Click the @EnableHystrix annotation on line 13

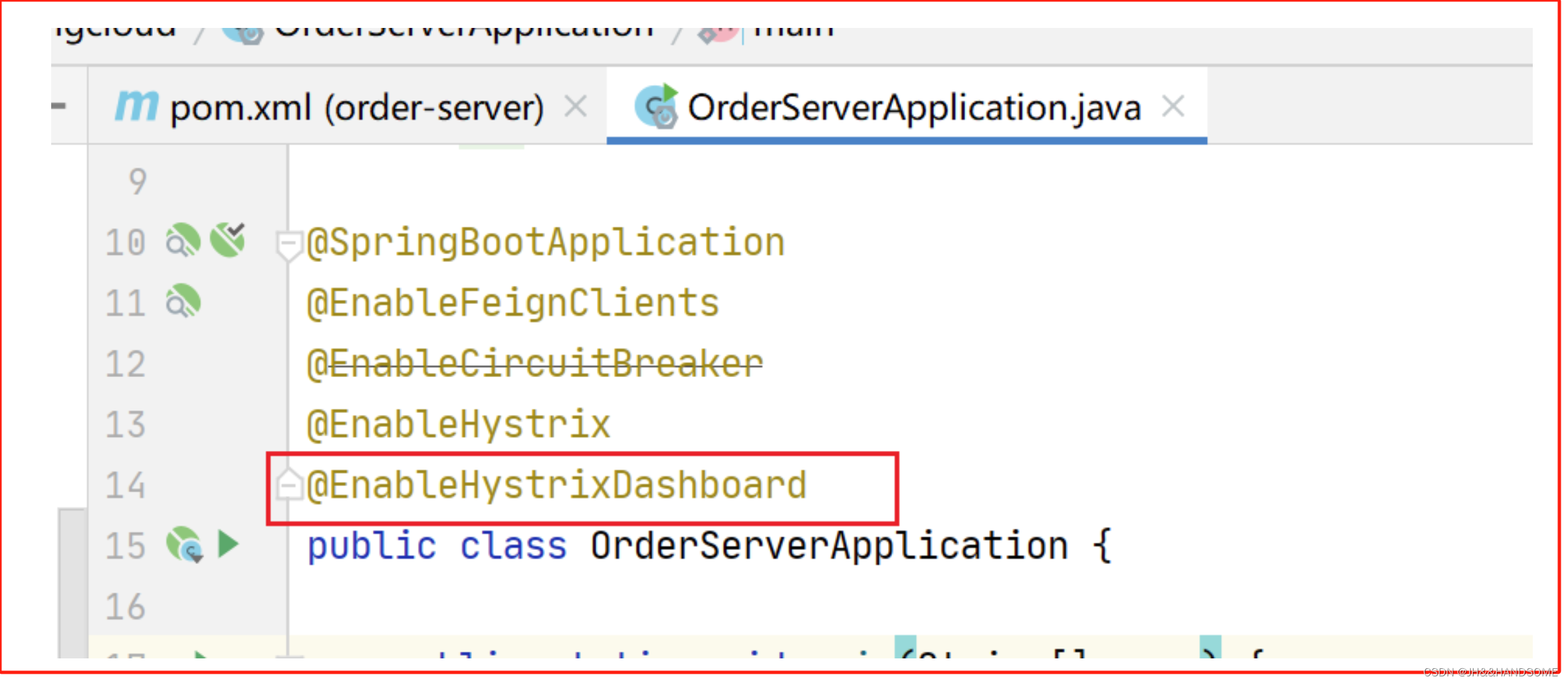458,424
